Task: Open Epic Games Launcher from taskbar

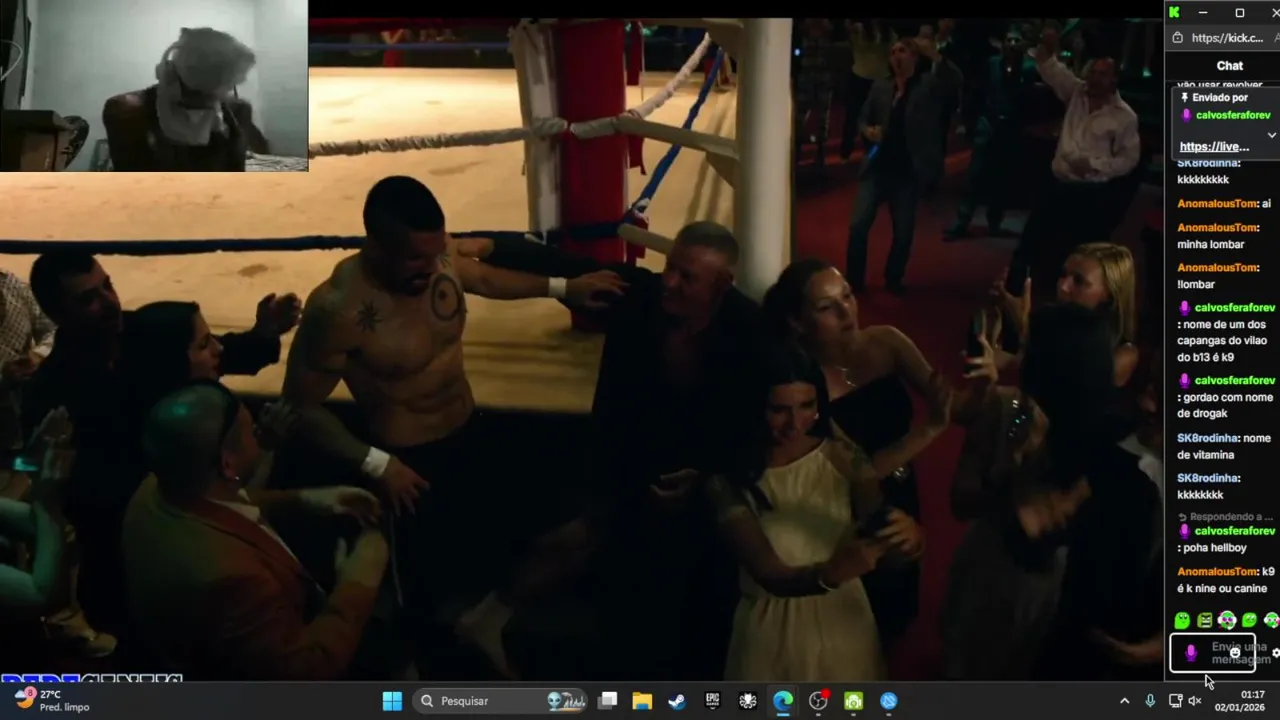Action: pyautogui.click(x=712, y=701)
